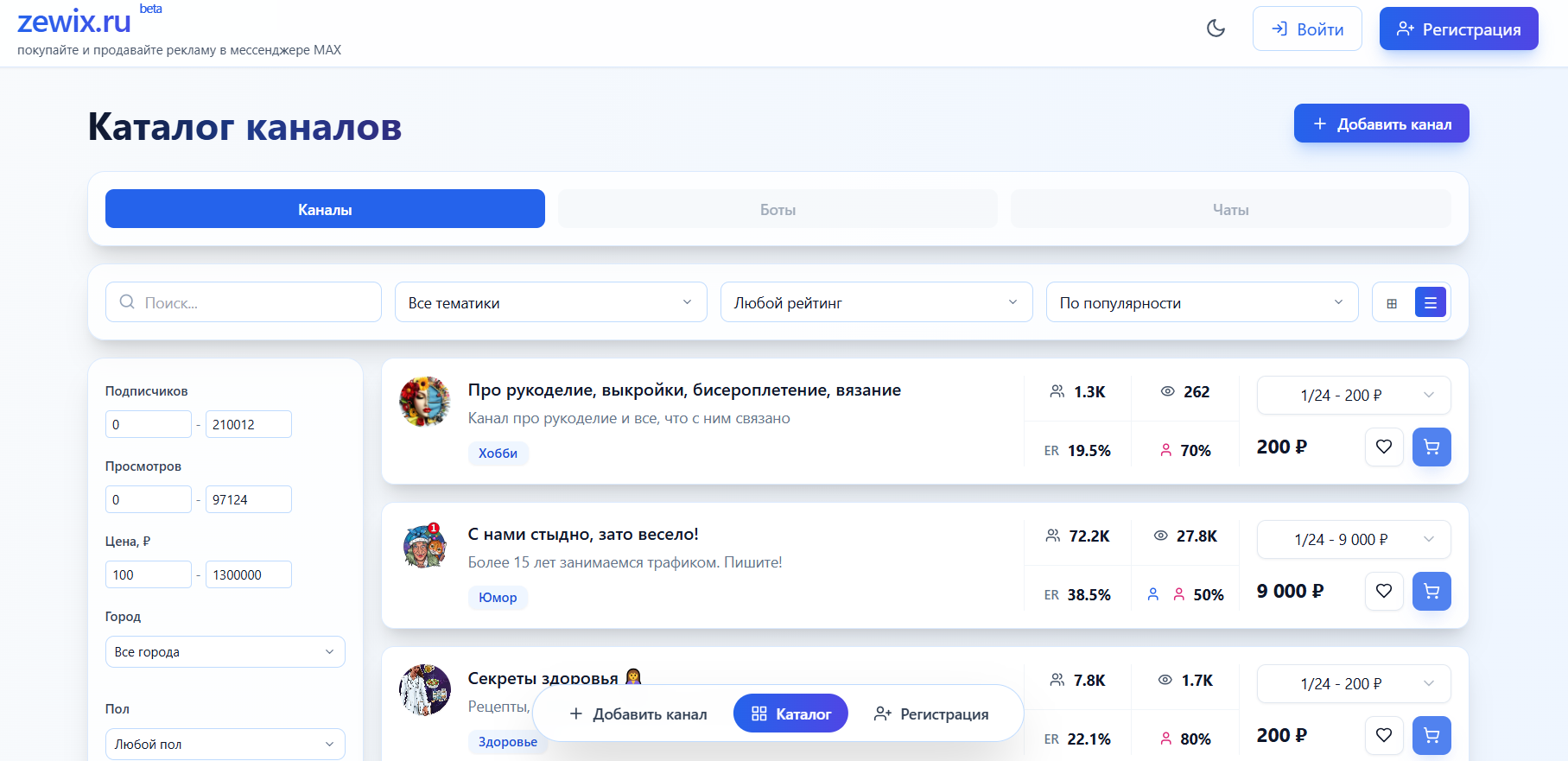1568x761 pixels.
Task: Click heart icon for Секреты здоровья channel
Action: pos(1383,735)
